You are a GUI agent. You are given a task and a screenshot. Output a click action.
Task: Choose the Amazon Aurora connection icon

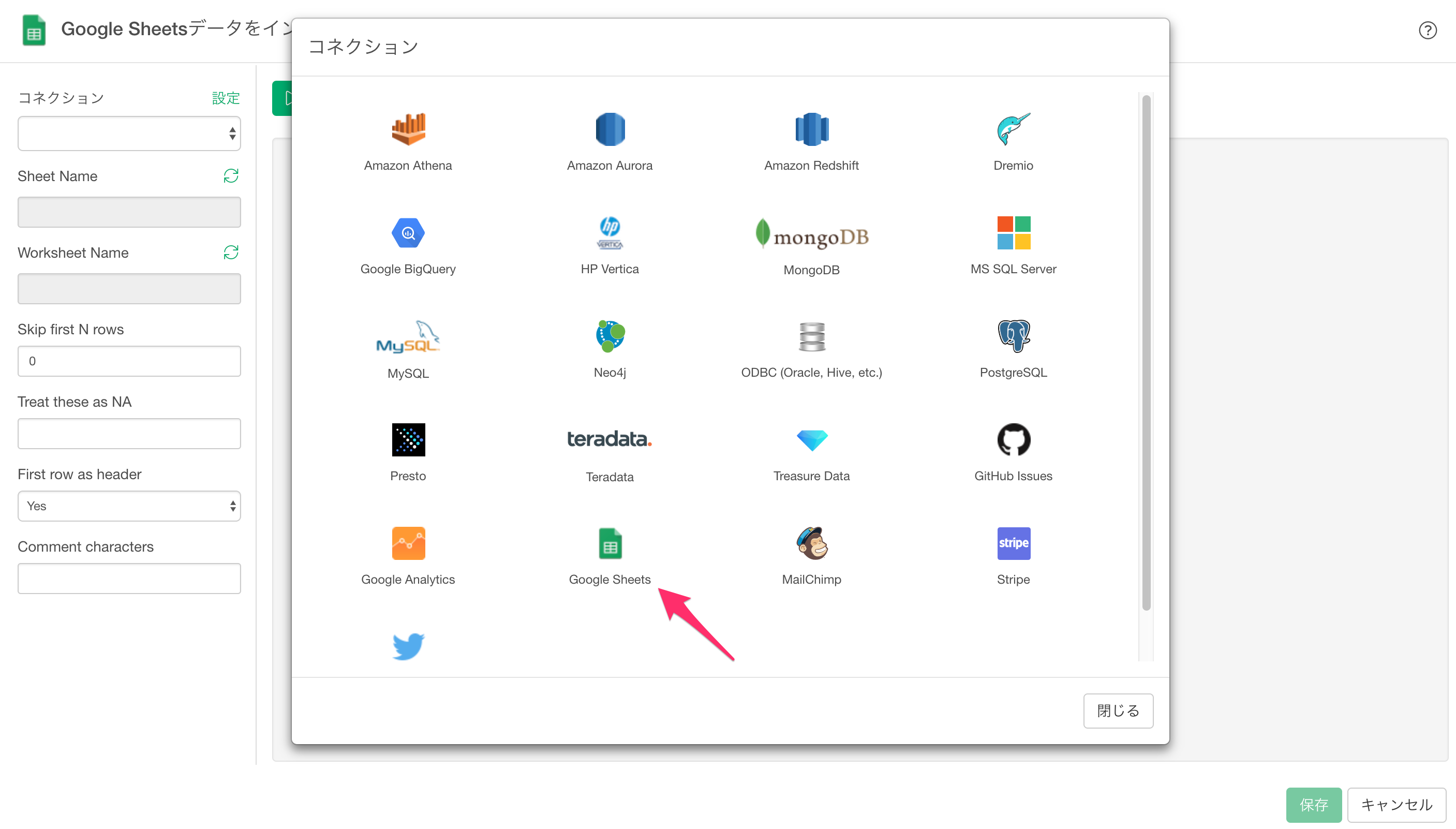[x=610, y=129]
